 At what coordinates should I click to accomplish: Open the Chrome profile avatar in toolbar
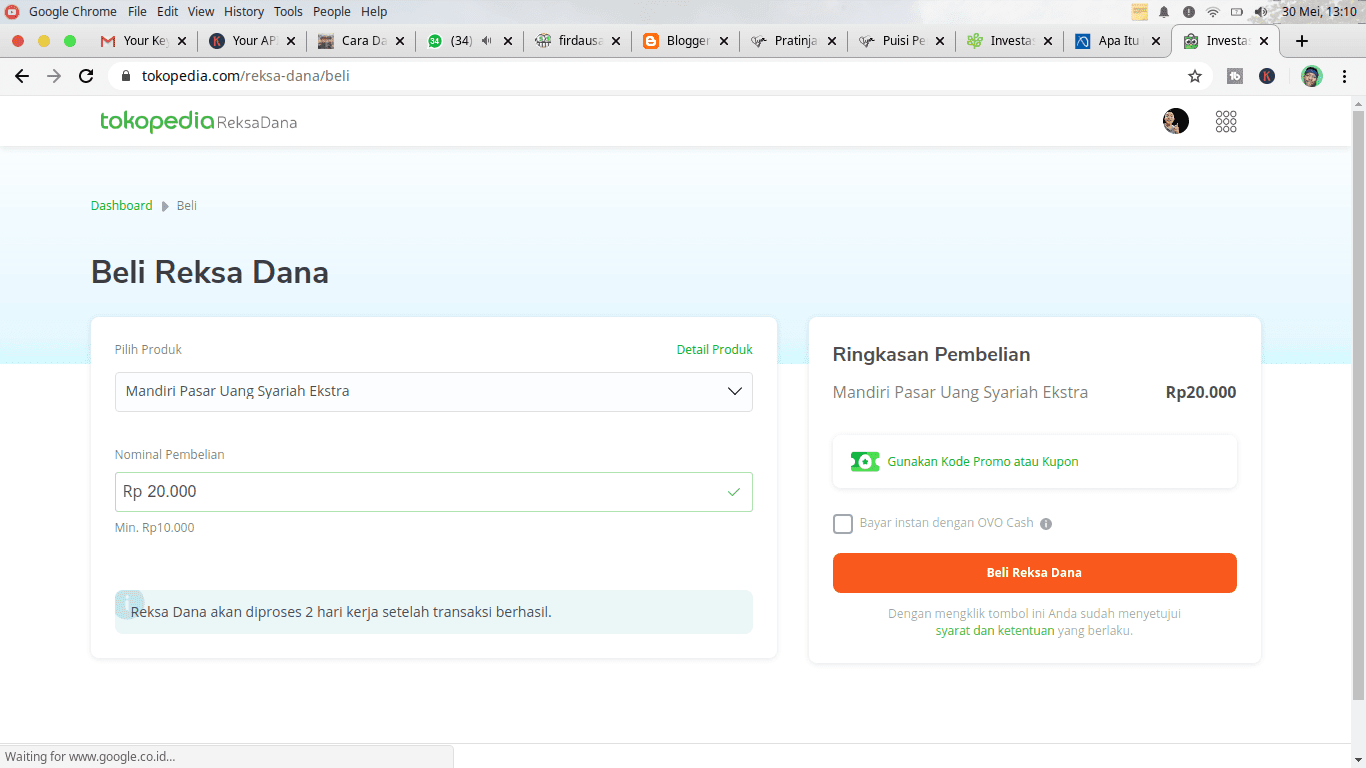pos(1312,76)
